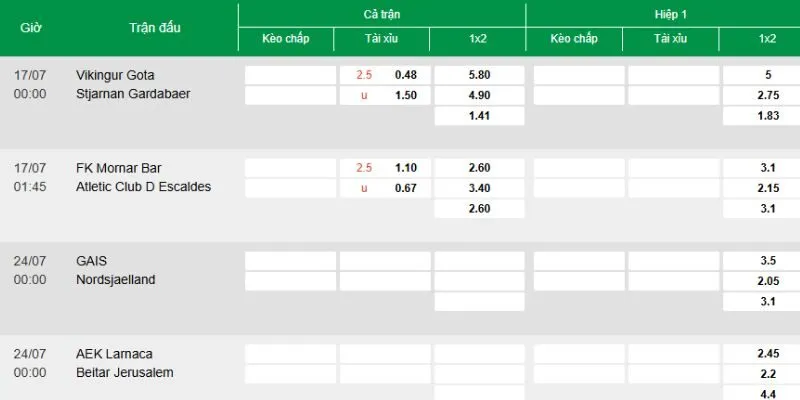This screenshot has height=400, width=800.
Task: Pick first-half odds 5 for Vikingur Gota
Action: pyautogui.click(x=767, y=75)
